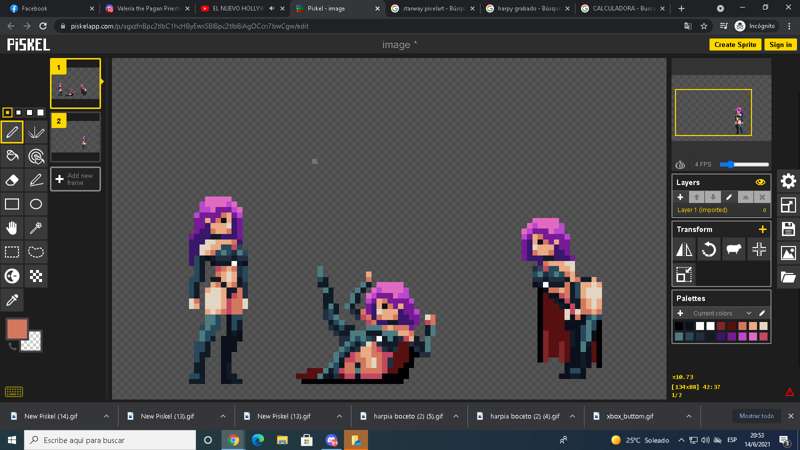This screenshot has height=450, width=800.
Task: Click Mostrar todo in downloads bar
Action: (757, 416)
